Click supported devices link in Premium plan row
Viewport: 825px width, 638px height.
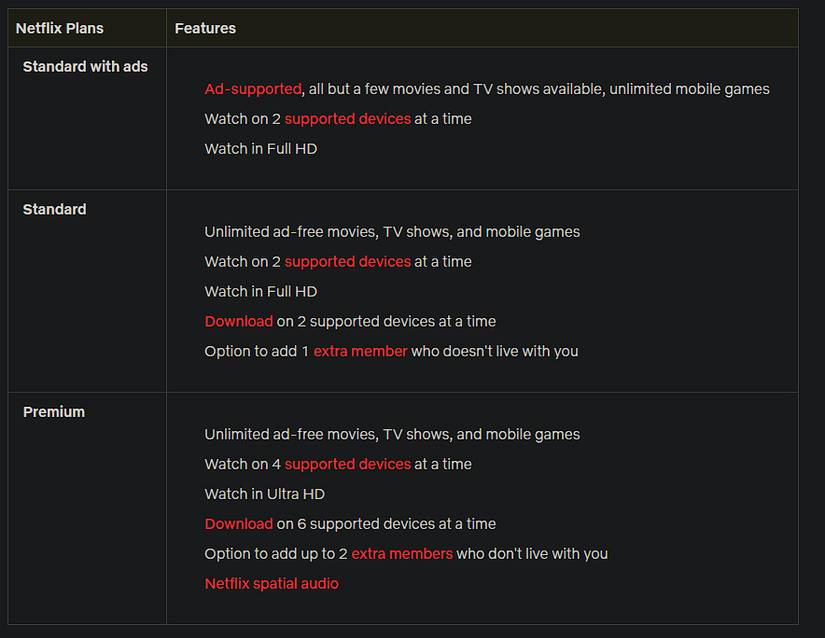[347, 464]
